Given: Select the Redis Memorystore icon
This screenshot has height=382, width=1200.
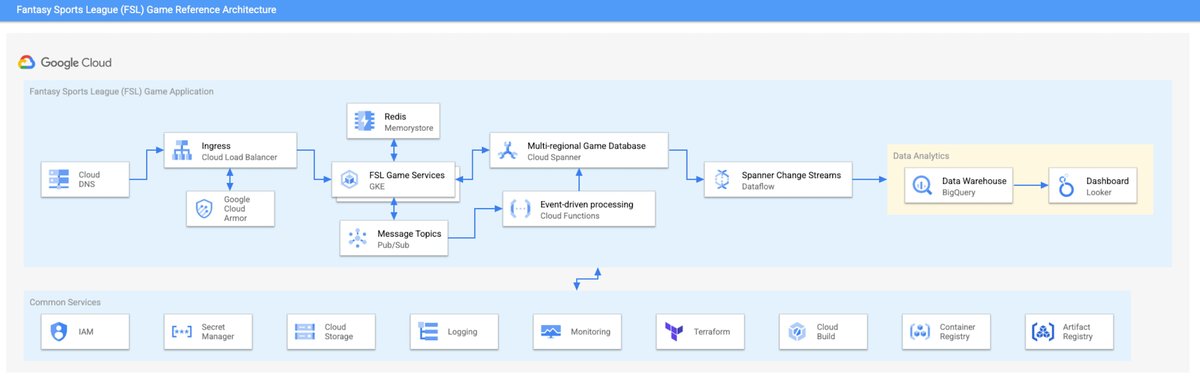Looking at the screenshot, I should coord(365,122).
